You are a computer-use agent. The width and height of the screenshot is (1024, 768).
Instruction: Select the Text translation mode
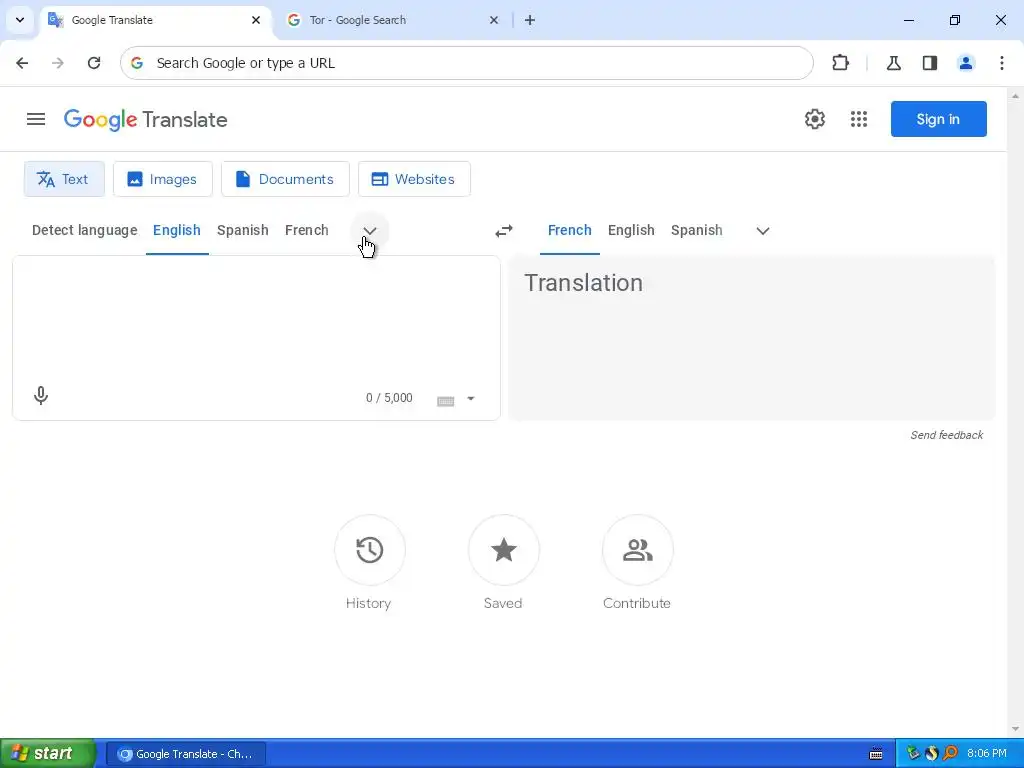pyautogui.click(x=64, y=179)
